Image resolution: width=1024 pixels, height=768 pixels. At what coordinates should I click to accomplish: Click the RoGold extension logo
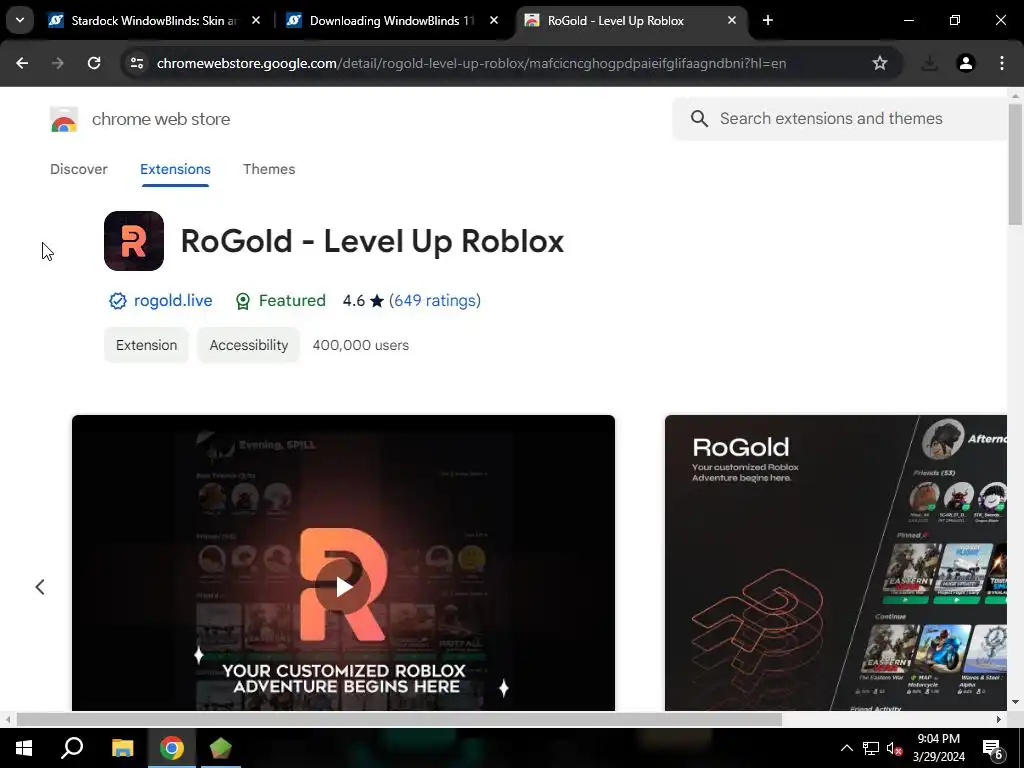click(134, 241)
